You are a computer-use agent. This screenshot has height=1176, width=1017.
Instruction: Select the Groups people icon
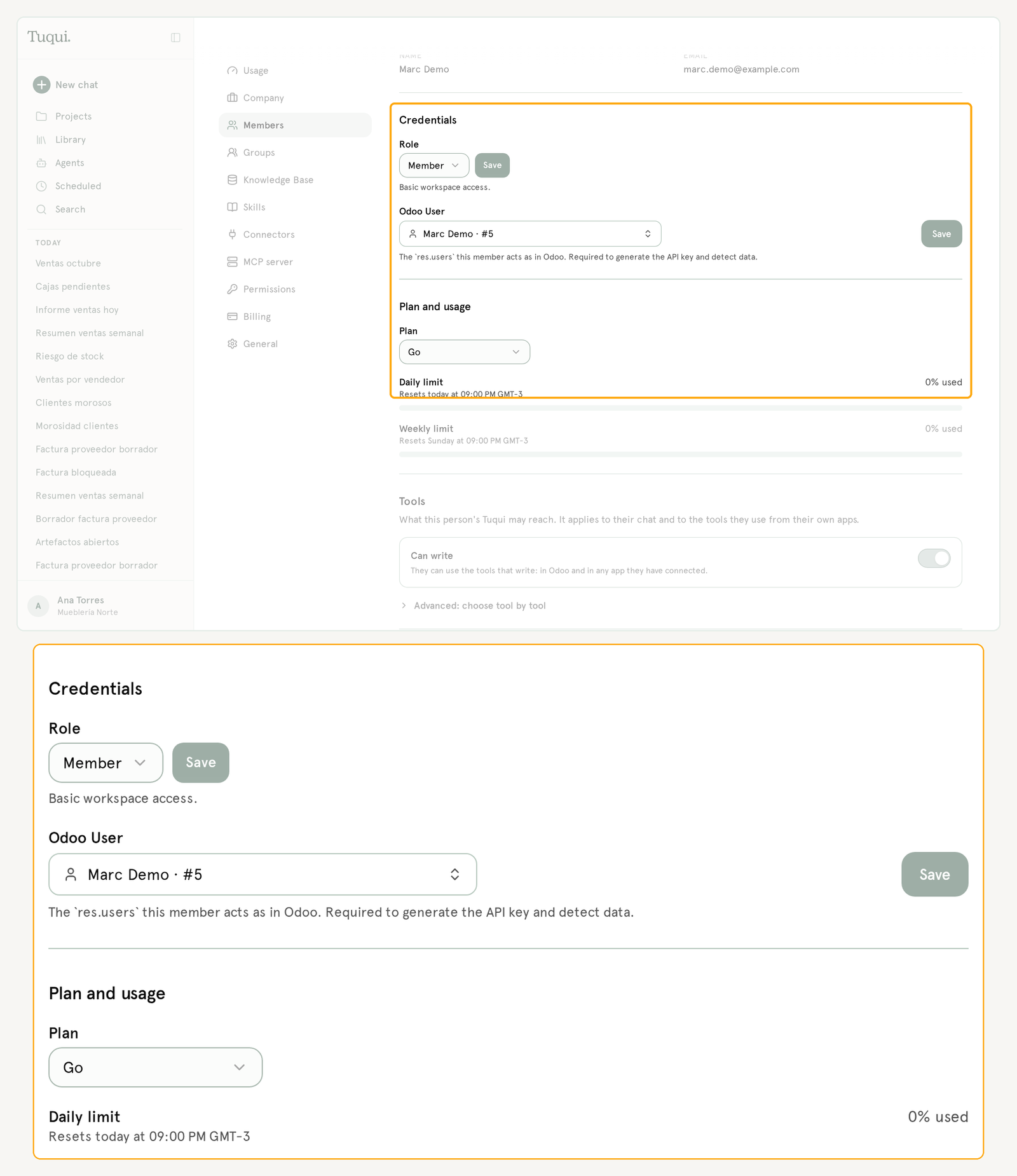tap(232, 153)
